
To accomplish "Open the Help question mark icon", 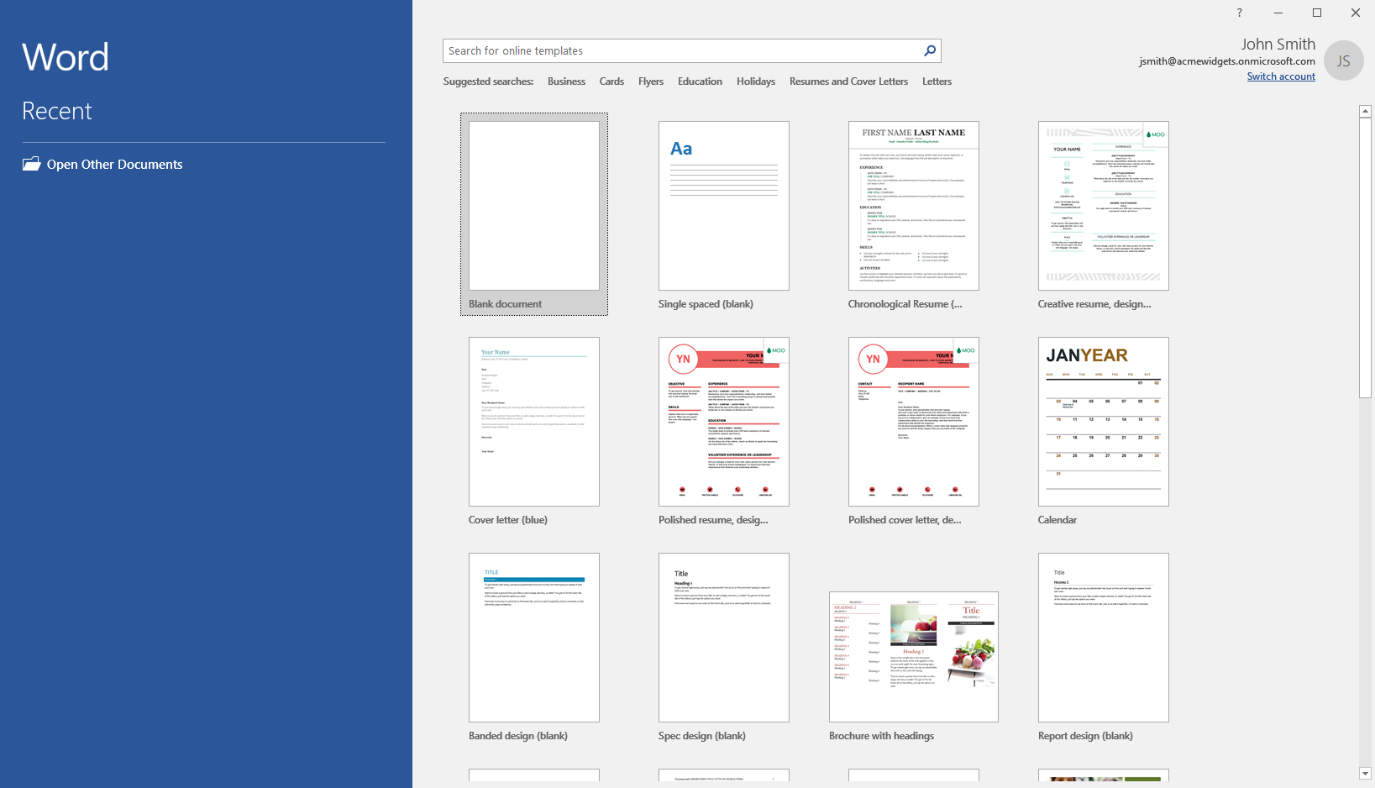I will click(1239, 13).
